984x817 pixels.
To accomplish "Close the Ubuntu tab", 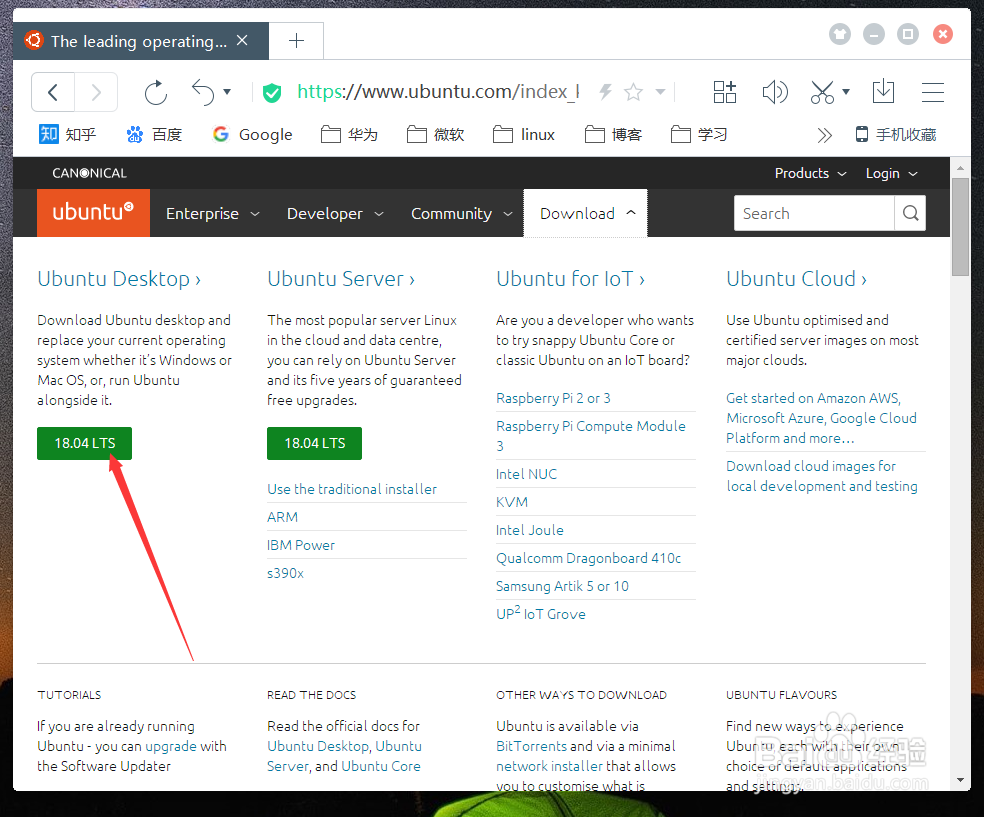I will click(242, 41).
